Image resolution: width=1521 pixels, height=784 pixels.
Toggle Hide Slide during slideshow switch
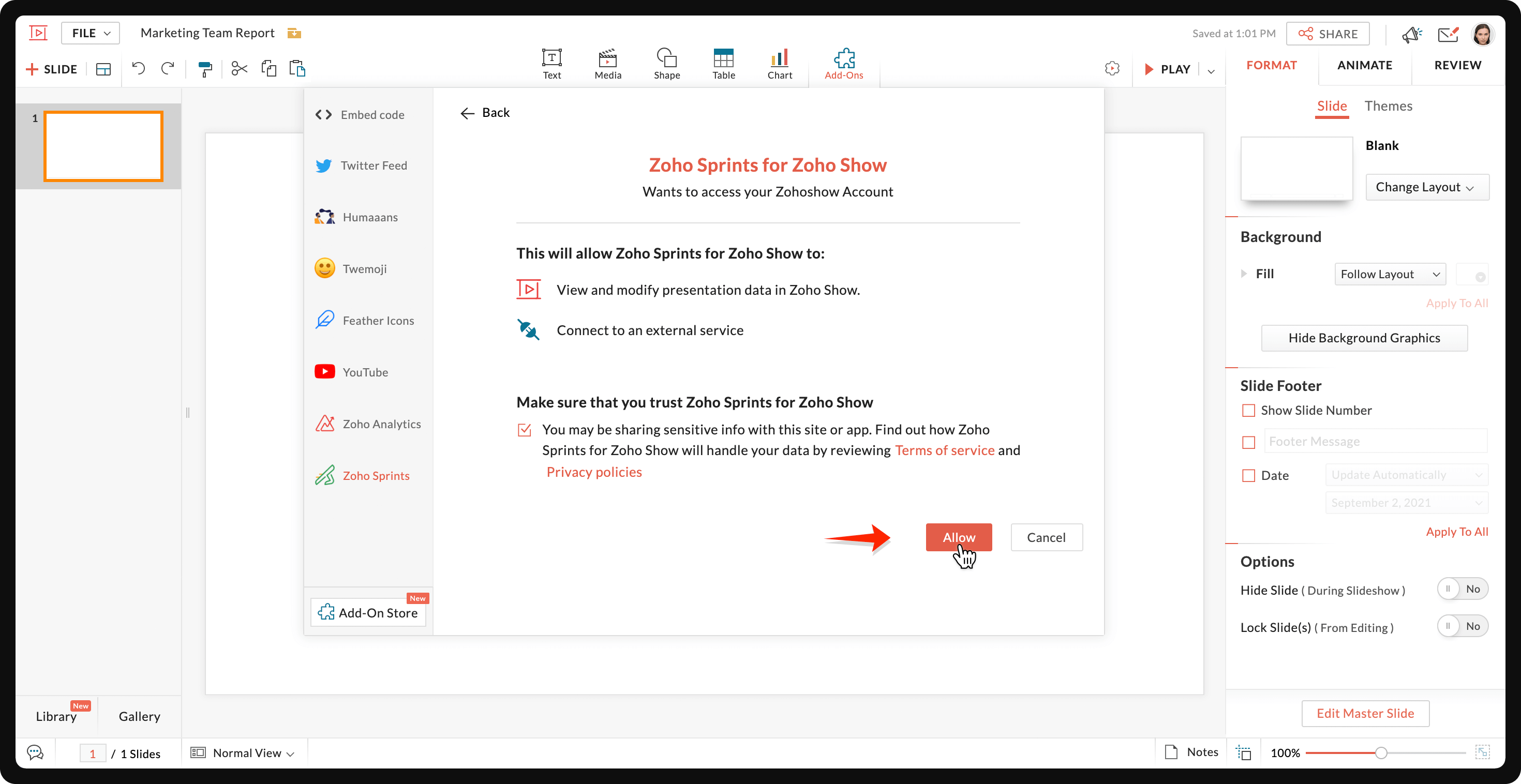tap(1462, 589)
